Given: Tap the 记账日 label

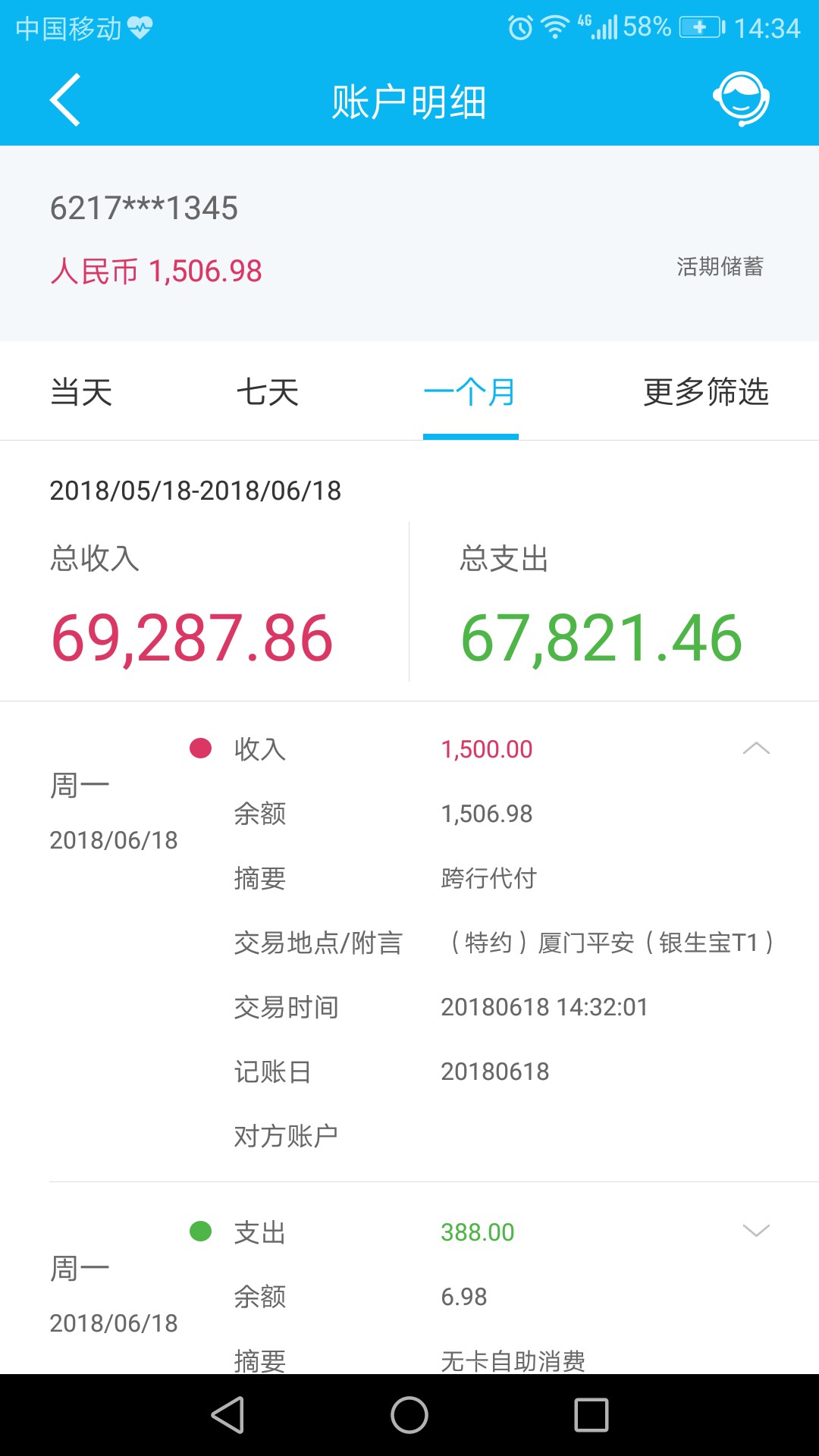Looking at the screenshot, I should click(x=272, y=1072).
